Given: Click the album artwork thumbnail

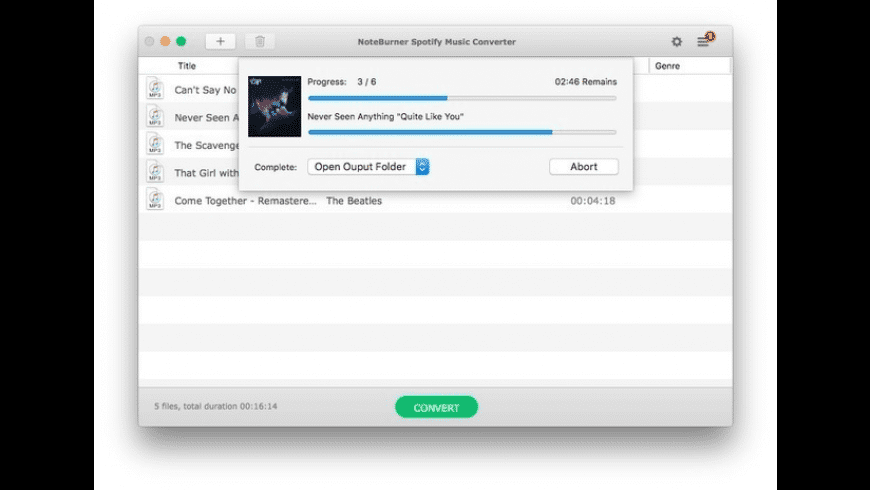Looking at the screenshot, I should coord(275,107).
